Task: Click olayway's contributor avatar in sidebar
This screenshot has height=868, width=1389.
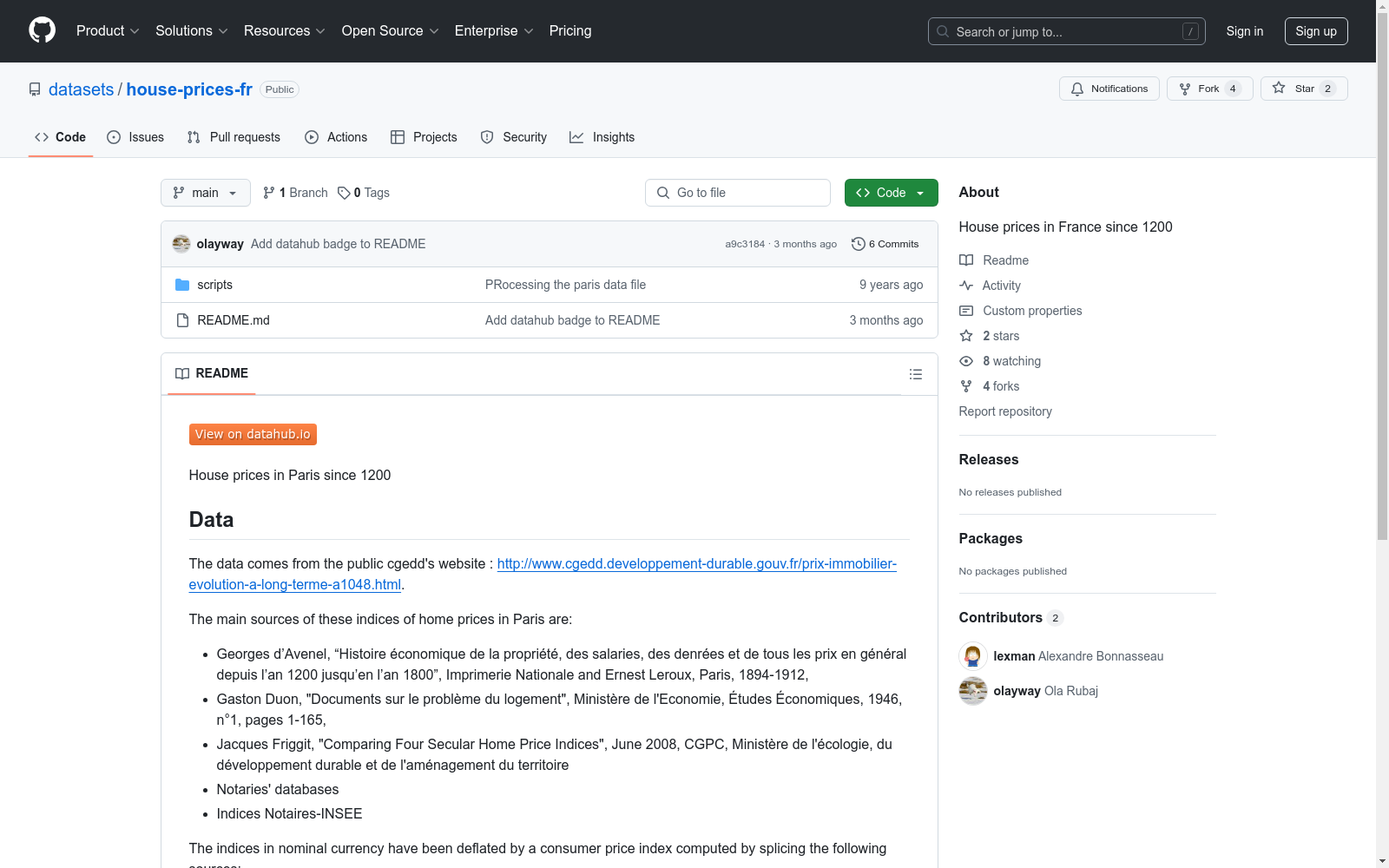Action: click(973, 691)
